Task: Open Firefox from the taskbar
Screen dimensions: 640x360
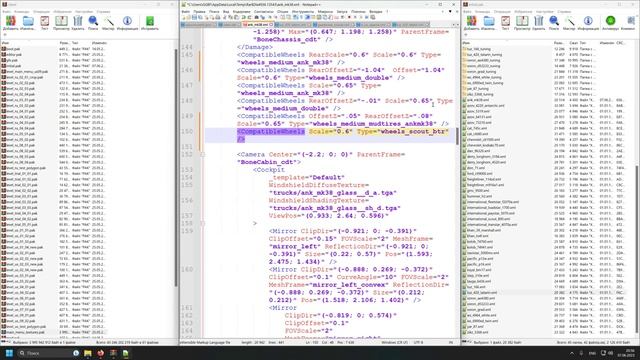Action: pyautogui.click(x=100, y=353)
